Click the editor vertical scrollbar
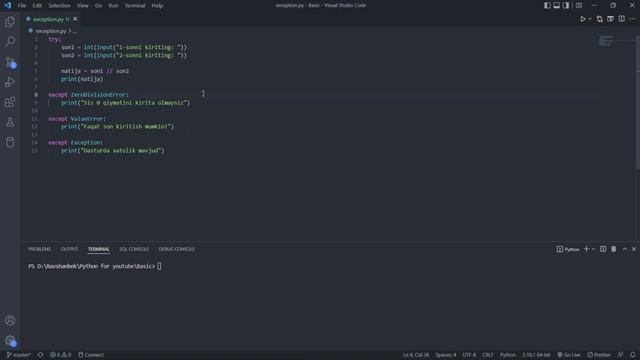640x360 pixels. (638, 102)
